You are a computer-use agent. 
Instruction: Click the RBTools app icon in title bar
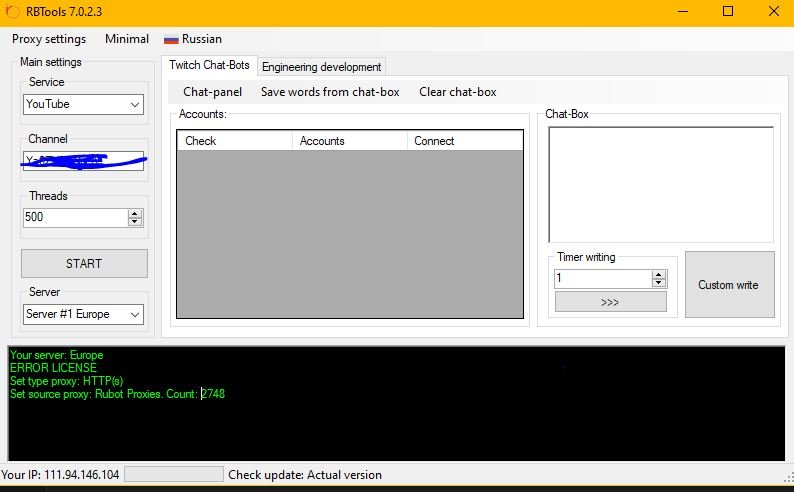pos(12,12)
